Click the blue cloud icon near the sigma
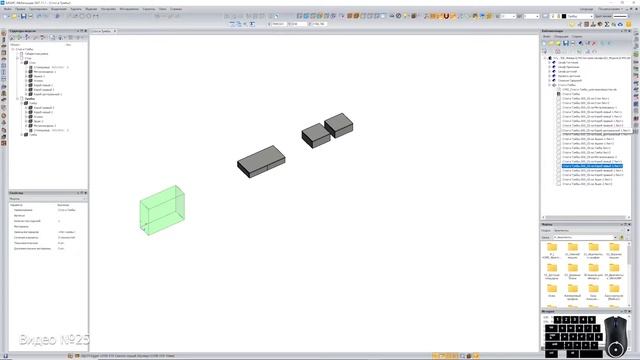The image size is (640, 360). tap(620, 24)
